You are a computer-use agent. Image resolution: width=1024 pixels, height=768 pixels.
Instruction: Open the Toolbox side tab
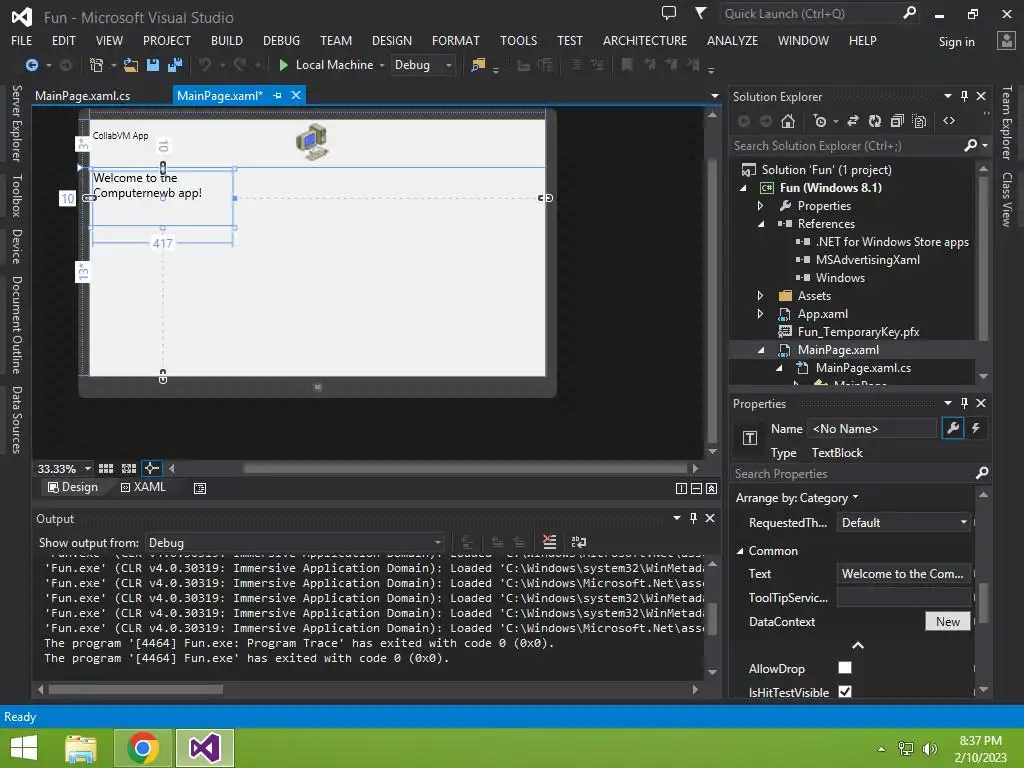[17, 196]
